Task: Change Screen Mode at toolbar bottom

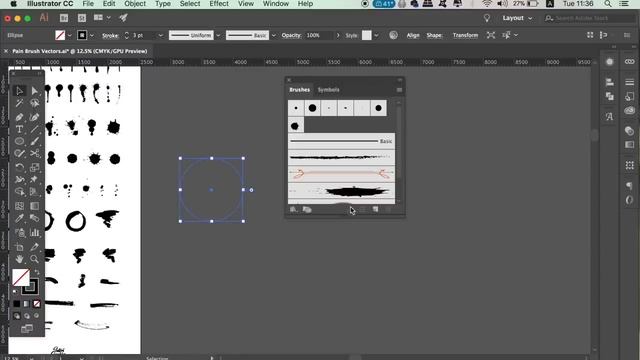Action: click(x=27, y=329)
